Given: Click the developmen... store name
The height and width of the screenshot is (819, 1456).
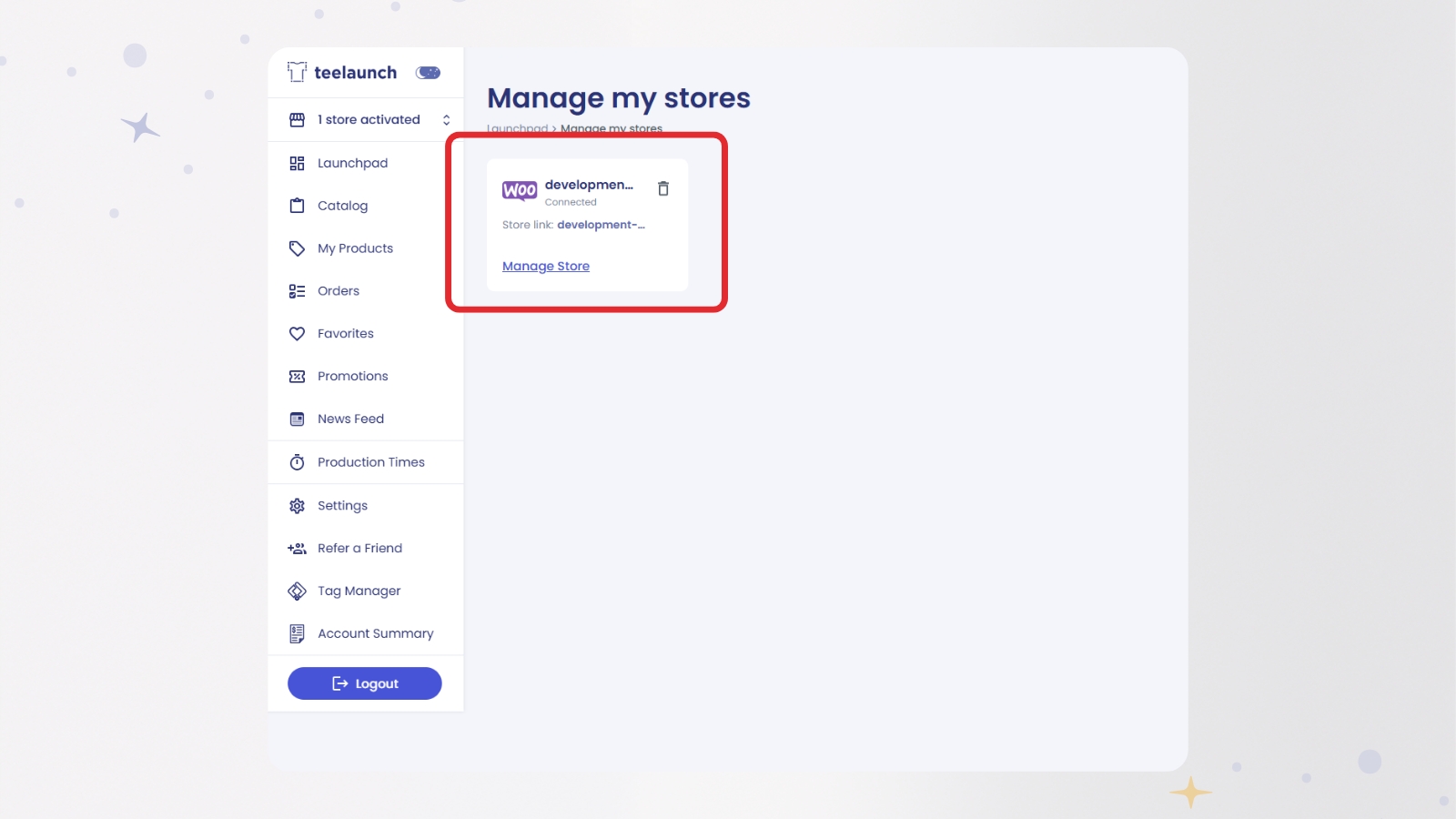Looking at the screenshot, I should pyautogui.click(x=589, y=185).
